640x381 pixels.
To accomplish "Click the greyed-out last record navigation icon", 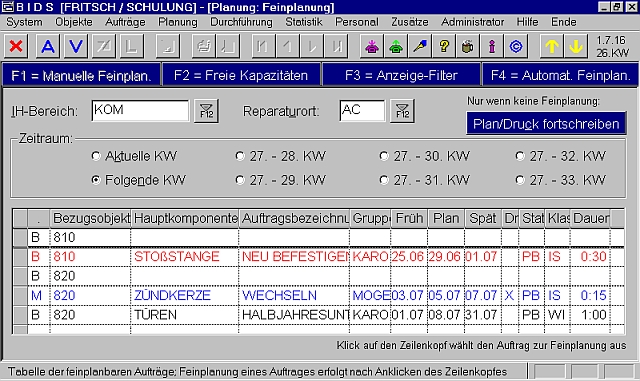I will tap(336, 46).
